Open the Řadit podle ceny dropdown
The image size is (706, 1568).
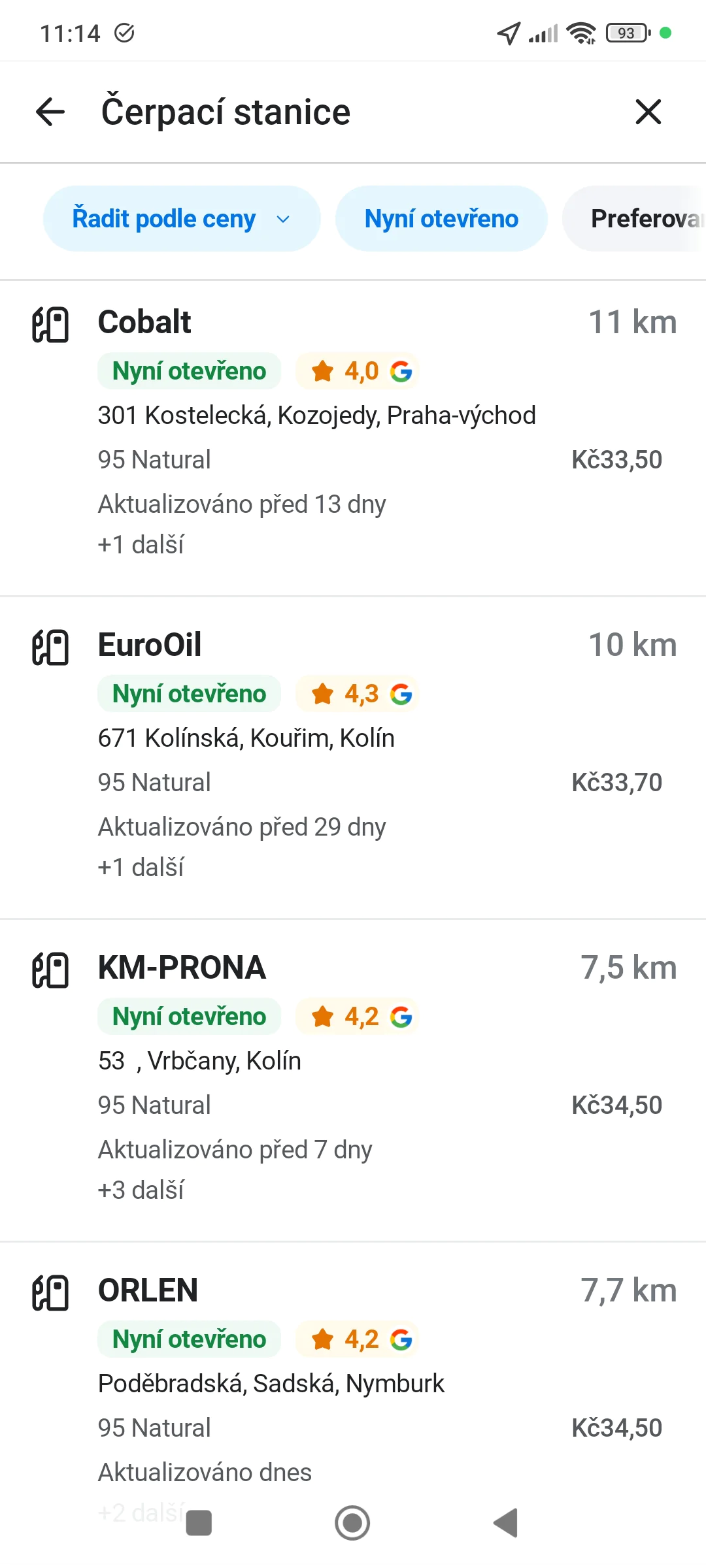[181, 219]
